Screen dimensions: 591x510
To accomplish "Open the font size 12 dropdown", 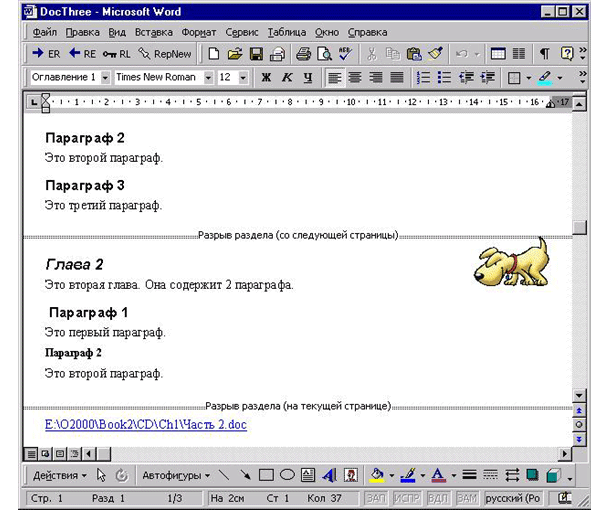I will coord(243,78).
